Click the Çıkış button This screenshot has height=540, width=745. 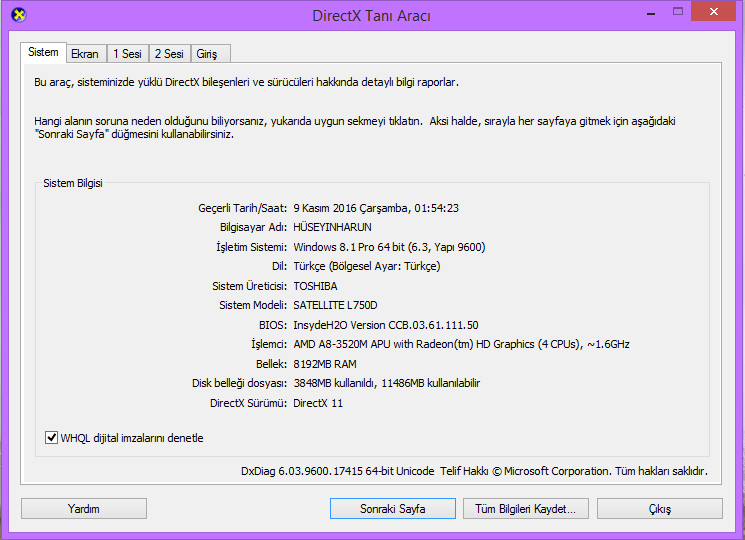coord(659,509)
